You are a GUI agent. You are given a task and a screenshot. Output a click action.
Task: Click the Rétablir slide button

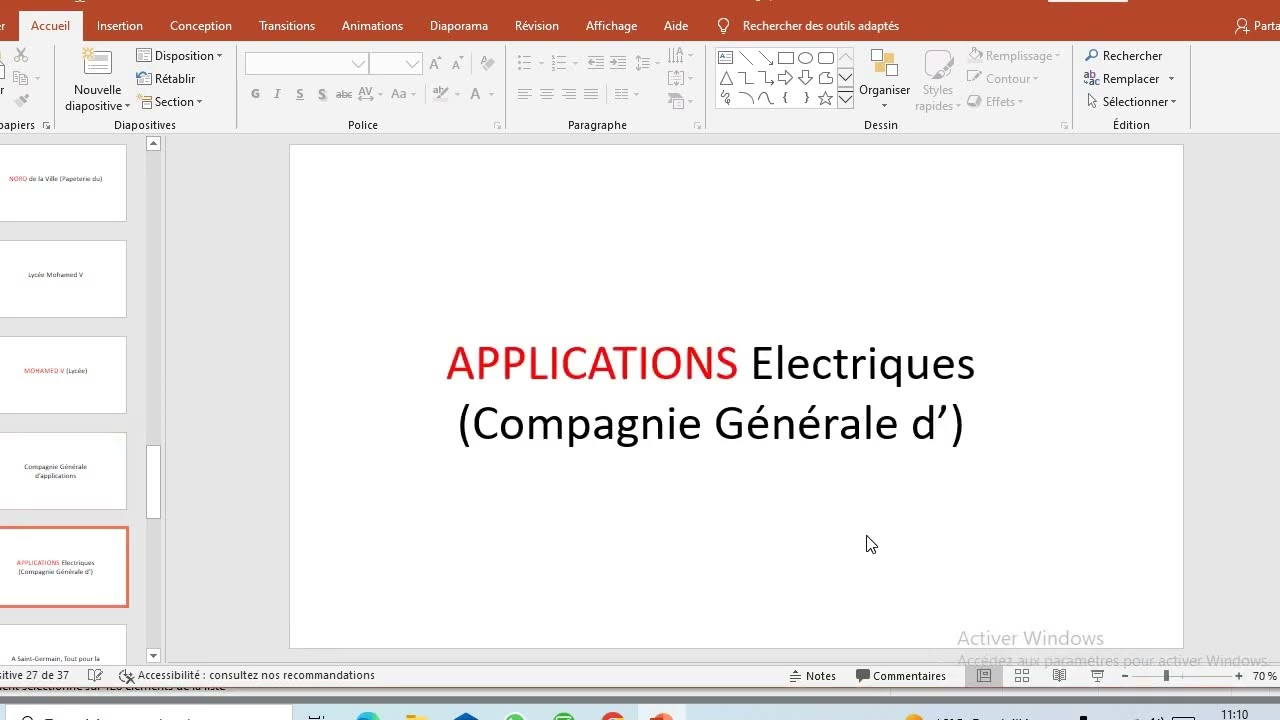(x=166, y=79)
